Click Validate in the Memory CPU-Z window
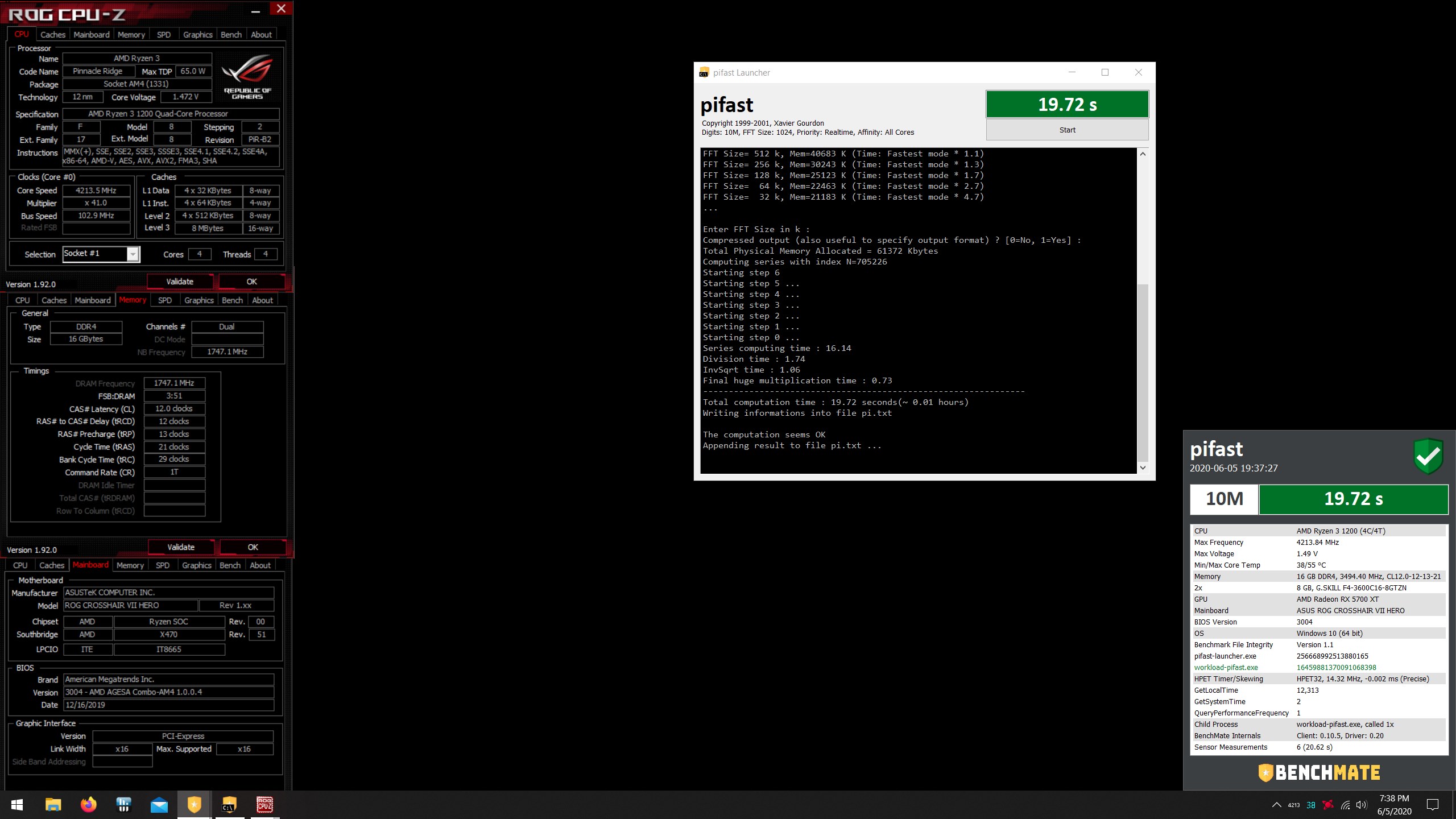The width and height of the screenshot is (1456, 819). point(181,547)
